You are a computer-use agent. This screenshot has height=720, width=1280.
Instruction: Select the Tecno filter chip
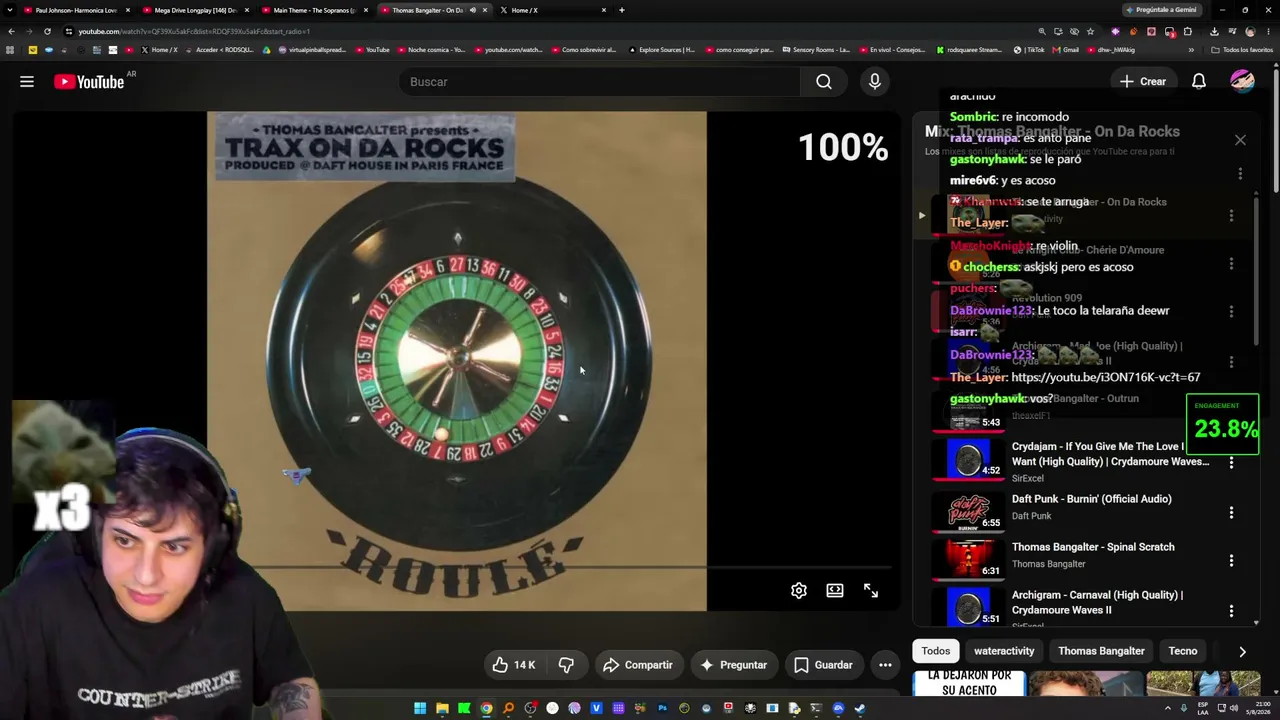tap(1183, 651)
